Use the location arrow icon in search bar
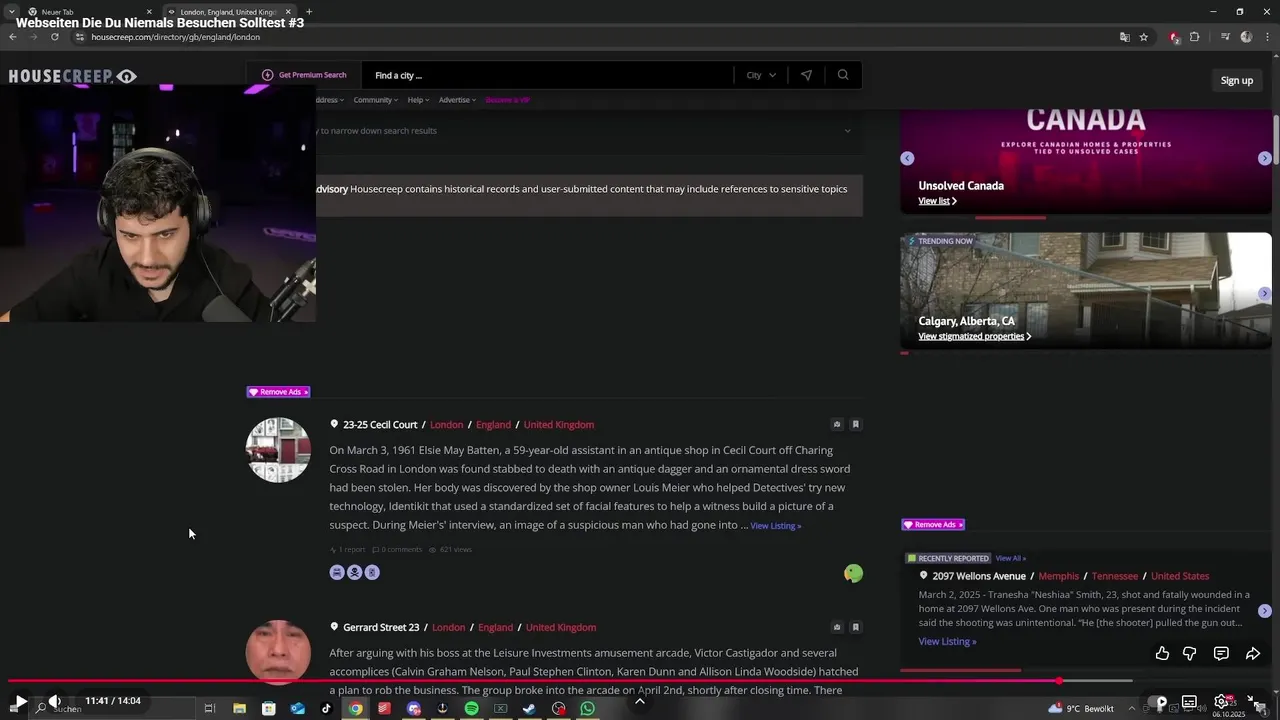The width and height of the screenshot is (1280, 720). point(806,75)
